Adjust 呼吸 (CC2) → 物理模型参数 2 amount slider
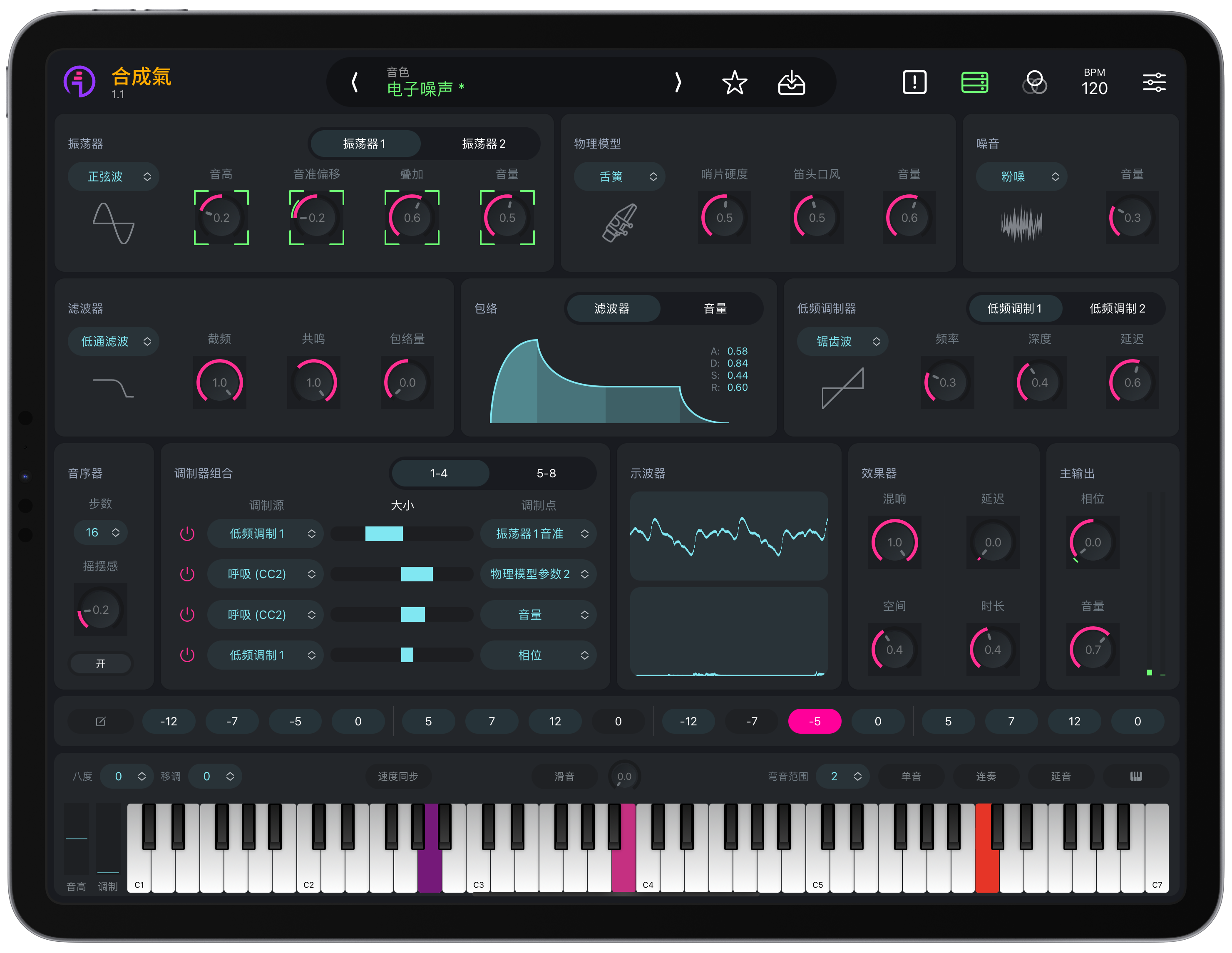1232x953 pixels. (402, 574)
